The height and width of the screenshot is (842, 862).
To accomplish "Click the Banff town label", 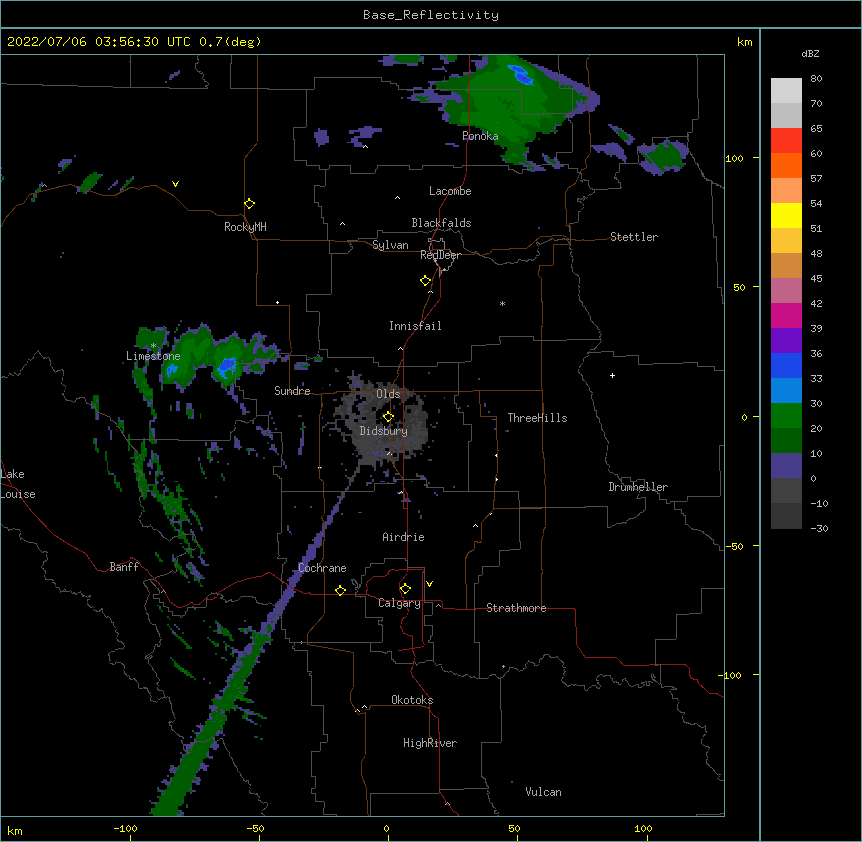I will [x=124, y=567].
